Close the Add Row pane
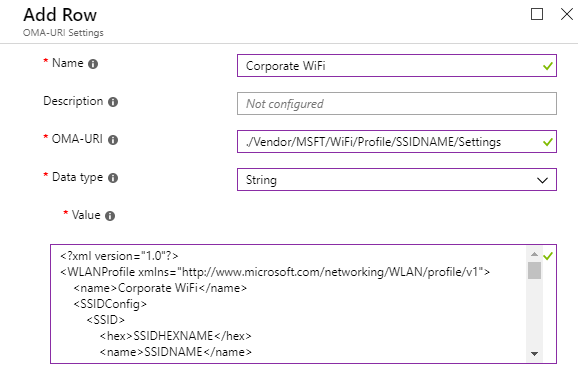Viewport: 578px width, 378px height. pyautogui.click(x=567, y=14)
